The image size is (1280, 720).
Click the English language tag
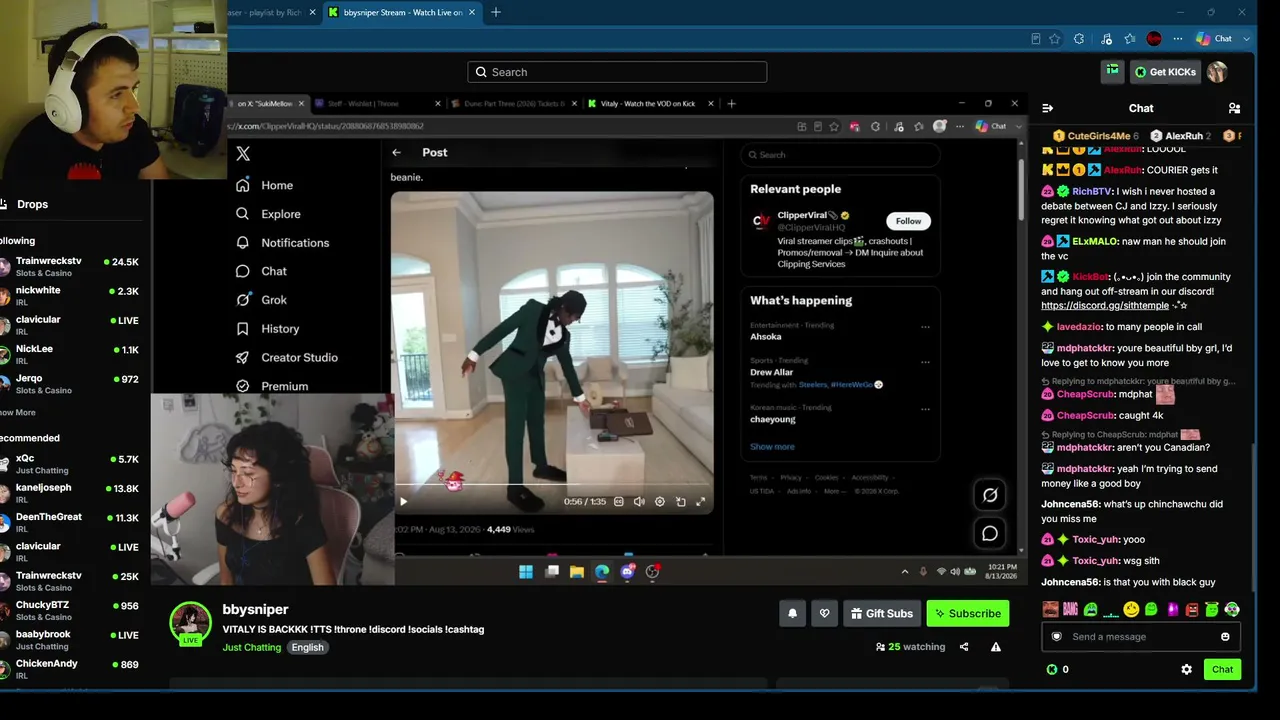pos(307,647)
